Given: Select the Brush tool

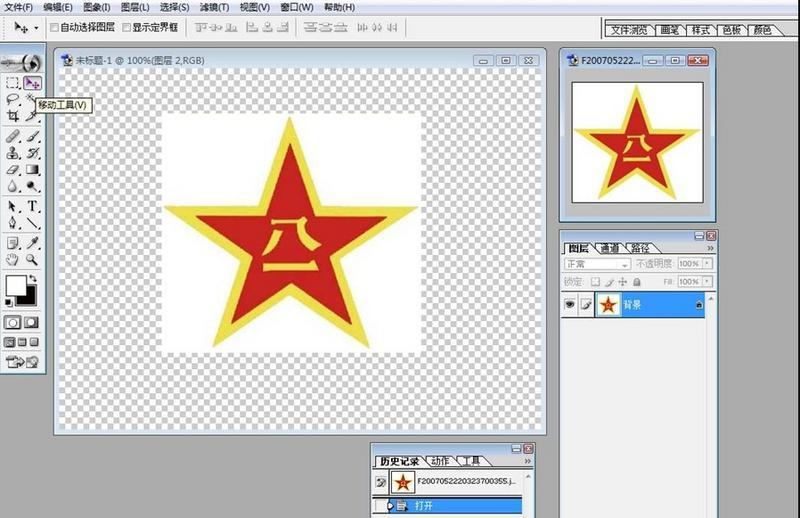Looking at the screenshot, I should point(32,136).
